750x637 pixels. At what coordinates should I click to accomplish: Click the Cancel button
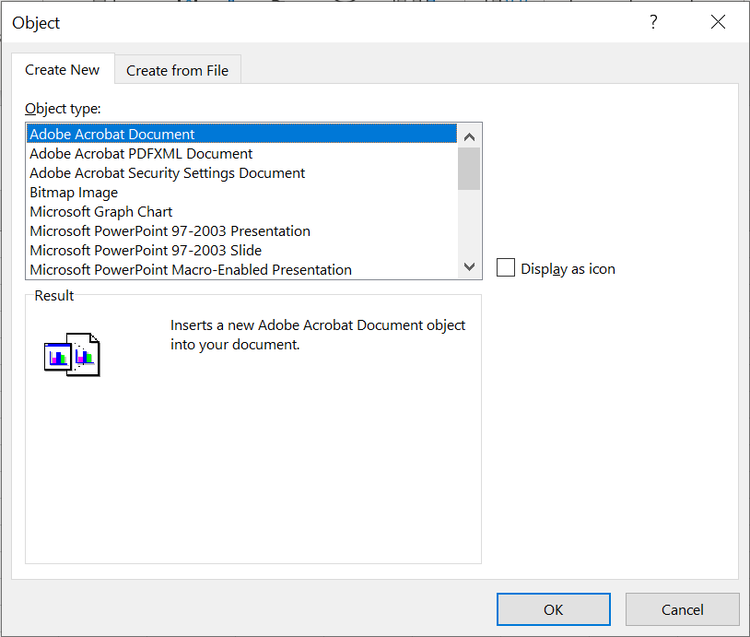tap(682, 609)
